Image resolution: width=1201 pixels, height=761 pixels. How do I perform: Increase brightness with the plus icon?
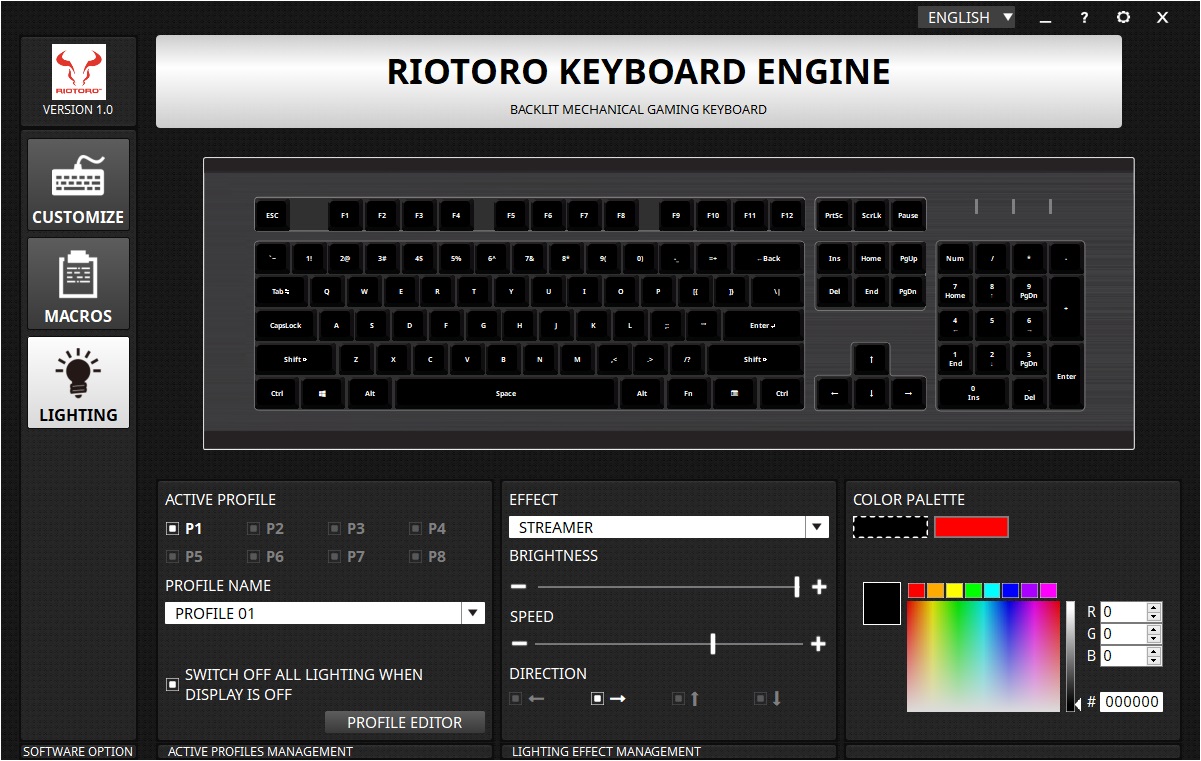[819, 587]
